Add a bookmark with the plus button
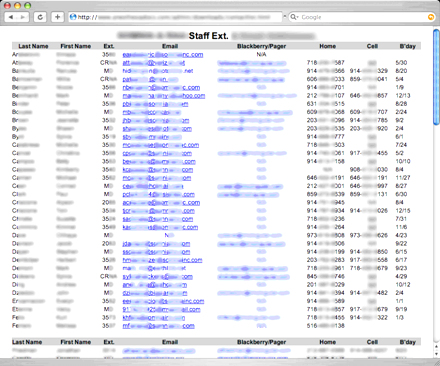 [57, 17]
